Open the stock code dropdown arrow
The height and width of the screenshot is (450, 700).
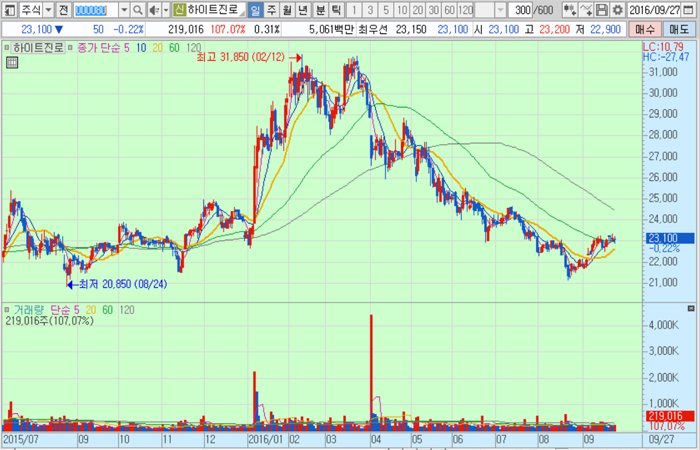124,9
